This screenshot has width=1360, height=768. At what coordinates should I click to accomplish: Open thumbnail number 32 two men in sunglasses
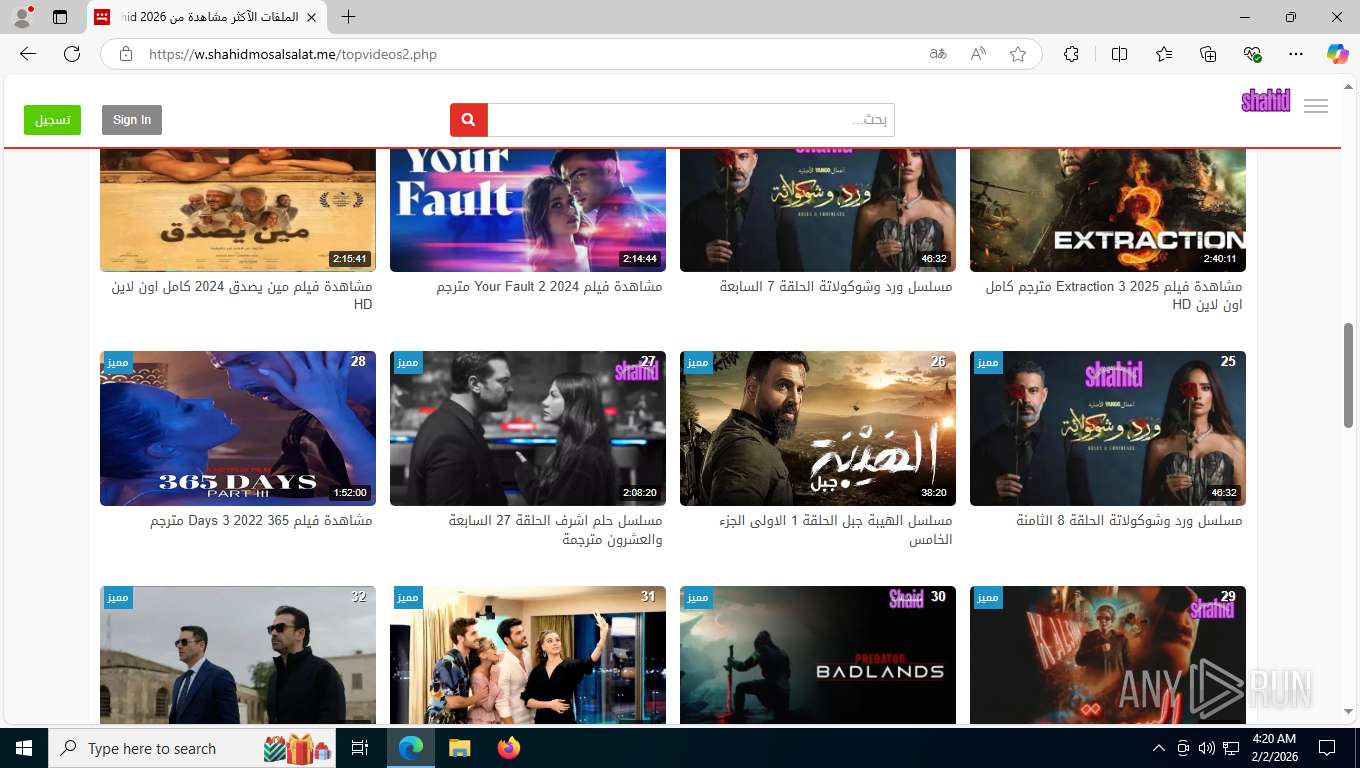238,654
